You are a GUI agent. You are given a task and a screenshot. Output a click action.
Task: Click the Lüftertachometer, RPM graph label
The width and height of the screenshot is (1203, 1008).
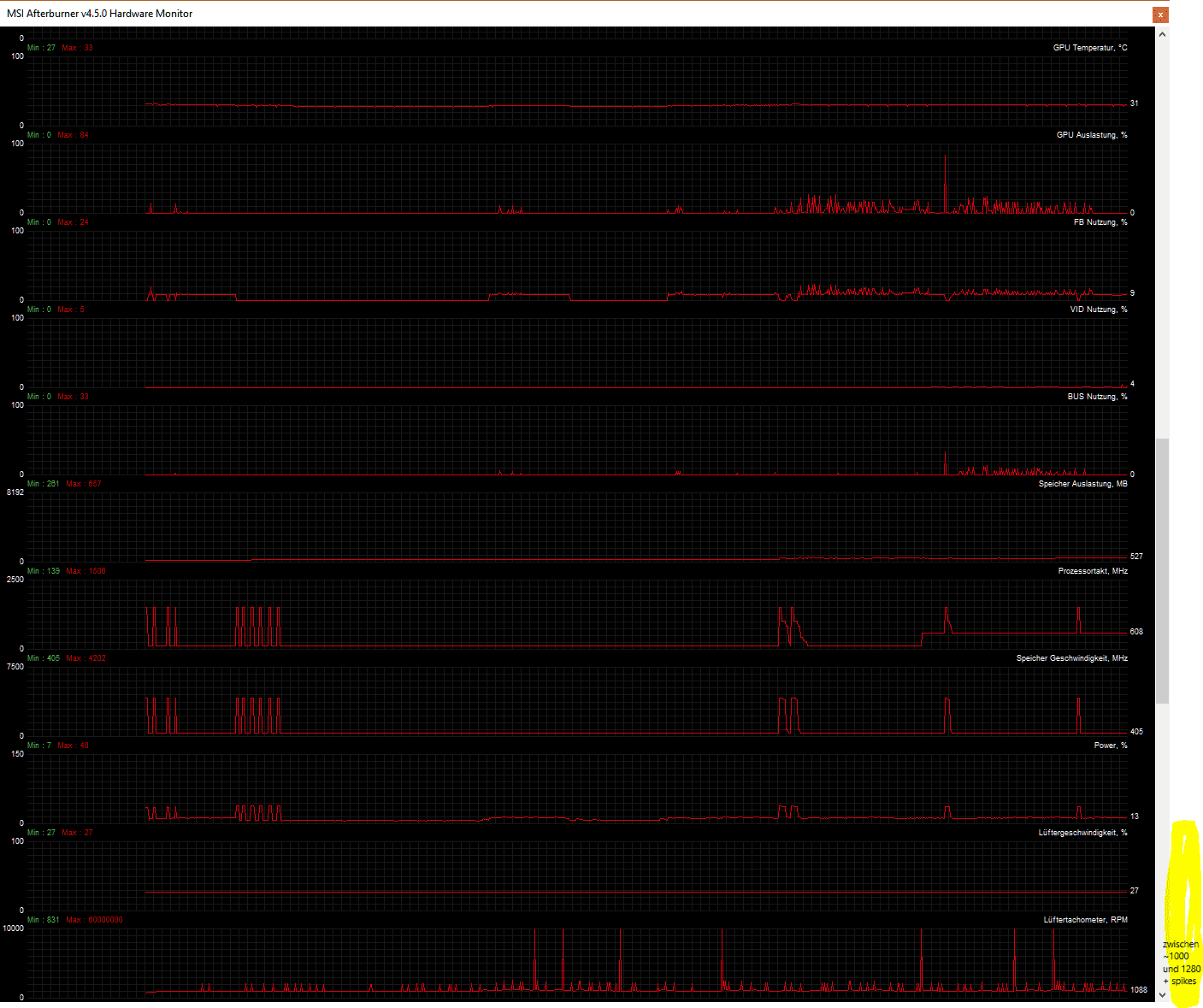click(1085, 920)
